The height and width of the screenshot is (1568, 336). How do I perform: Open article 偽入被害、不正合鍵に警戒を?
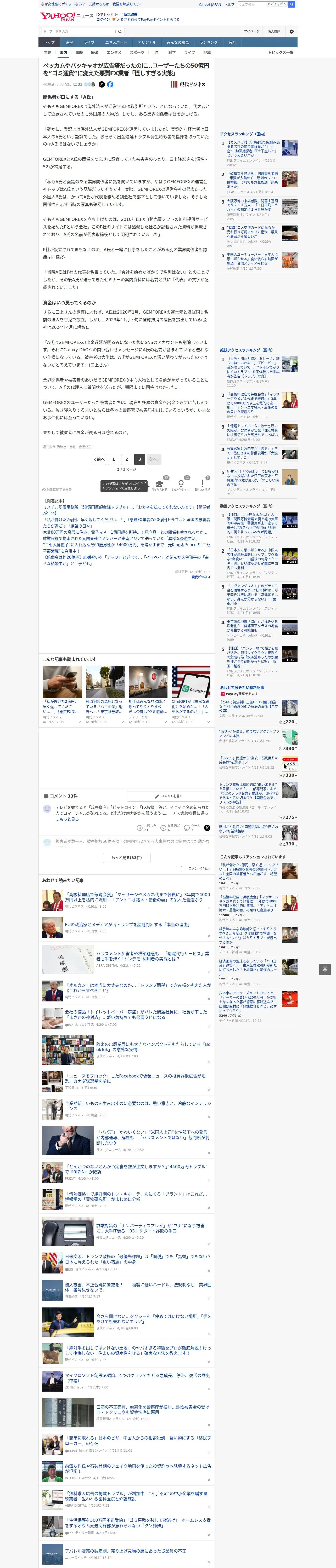pos(138,1287)
